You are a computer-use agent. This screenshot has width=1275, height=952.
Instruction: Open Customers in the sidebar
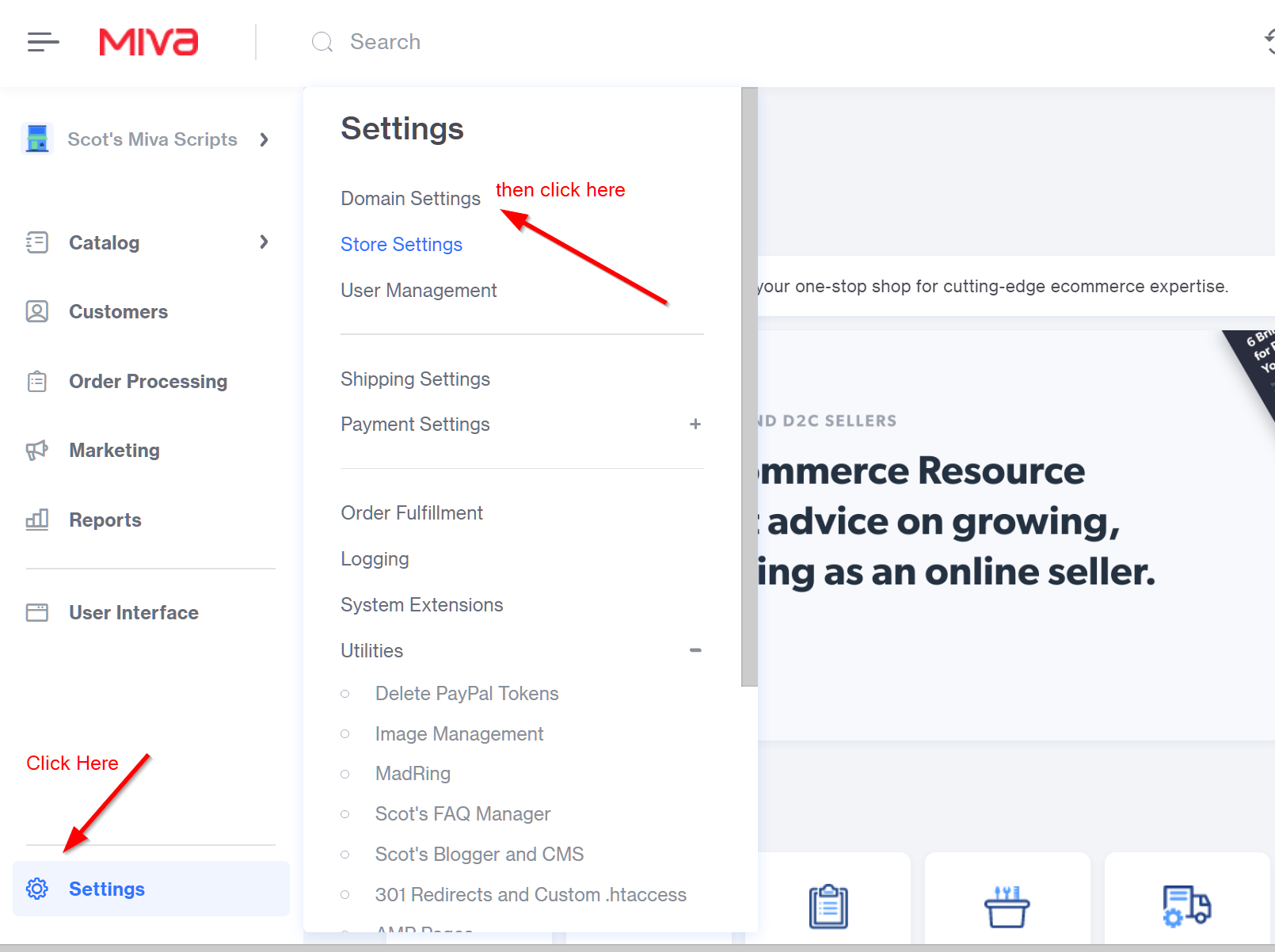[118, 312]
